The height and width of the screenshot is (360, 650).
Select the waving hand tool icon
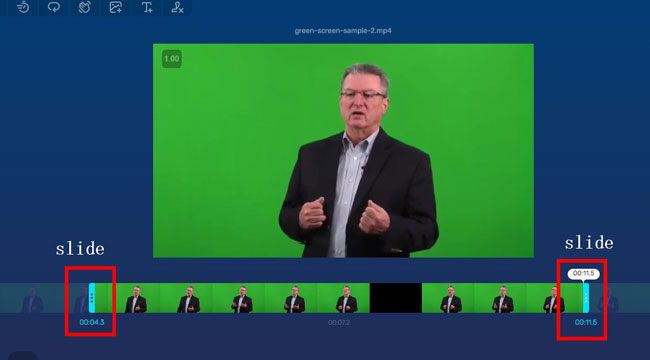(x=85, y=7)
